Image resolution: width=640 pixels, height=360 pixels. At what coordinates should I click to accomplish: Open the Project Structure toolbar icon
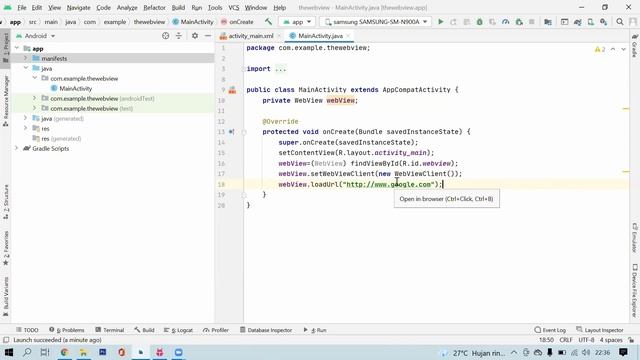548,22
